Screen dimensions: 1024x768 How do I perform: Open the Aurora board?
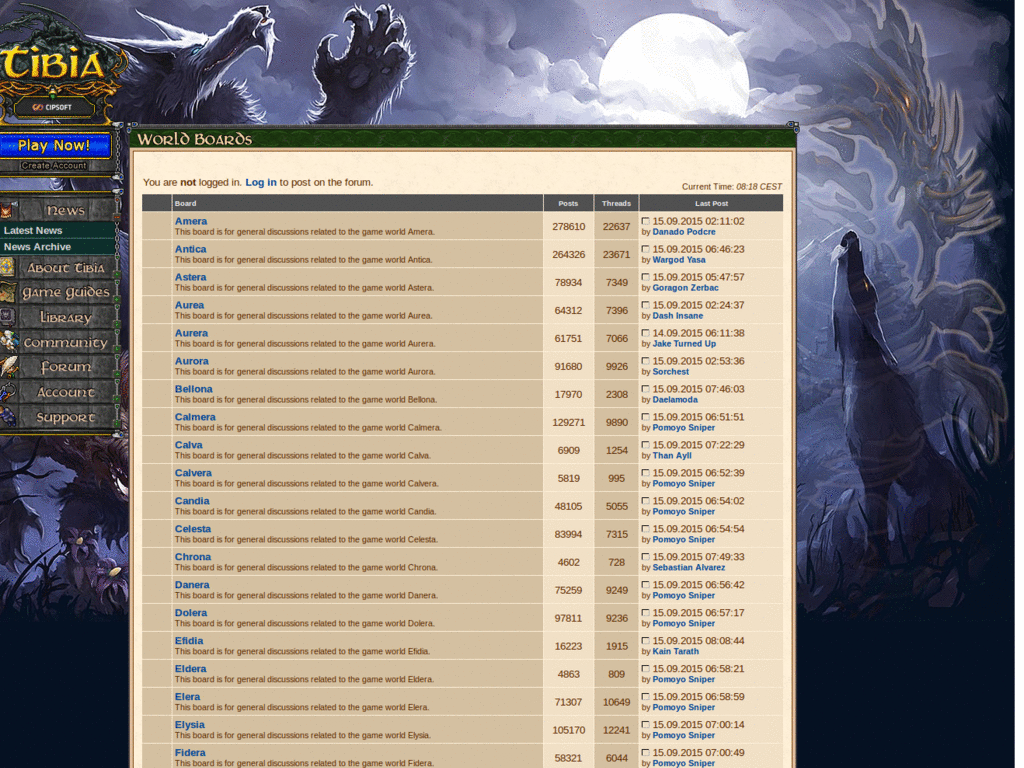[x=191, y=361]
